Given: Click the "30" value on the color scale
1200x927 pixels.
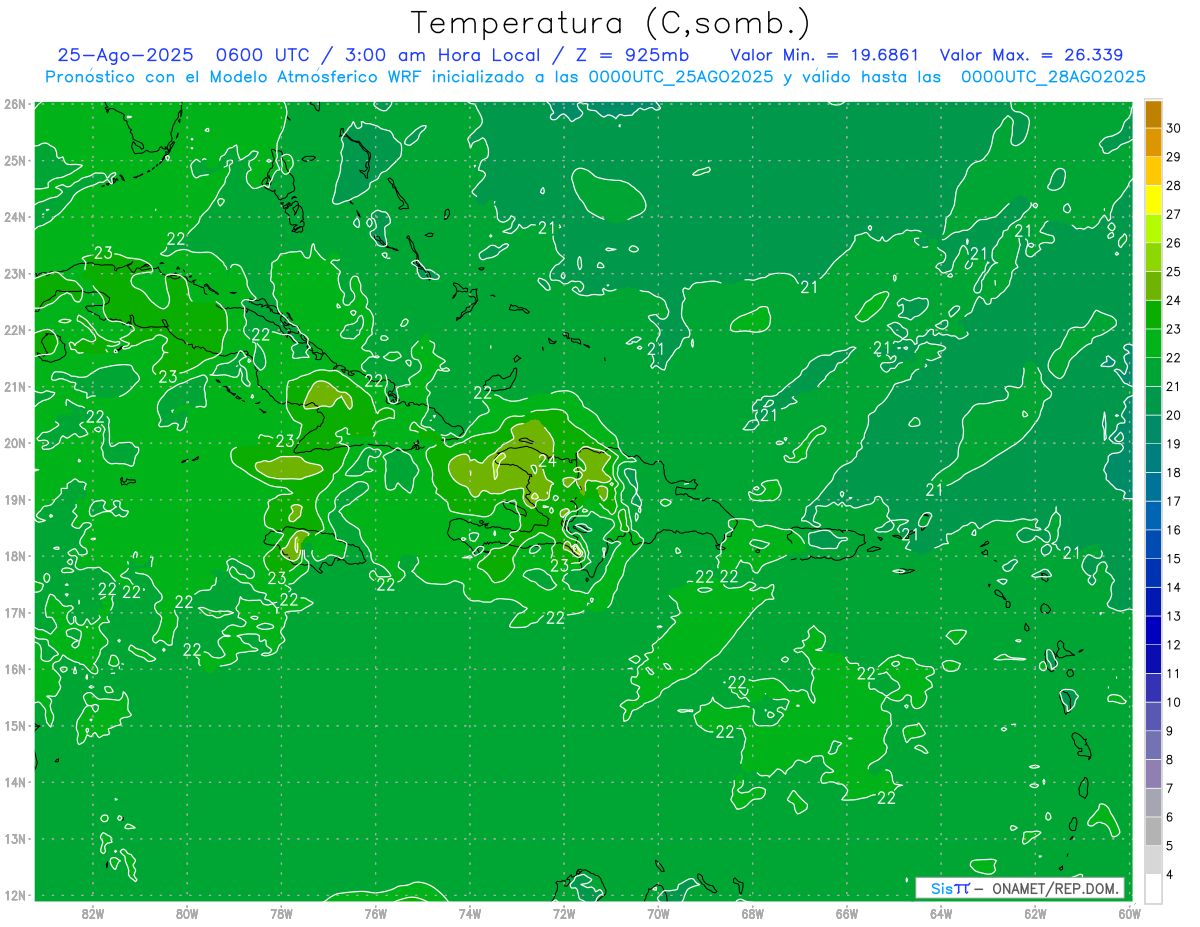Looking at the screenshot, I should [1174, 128].
